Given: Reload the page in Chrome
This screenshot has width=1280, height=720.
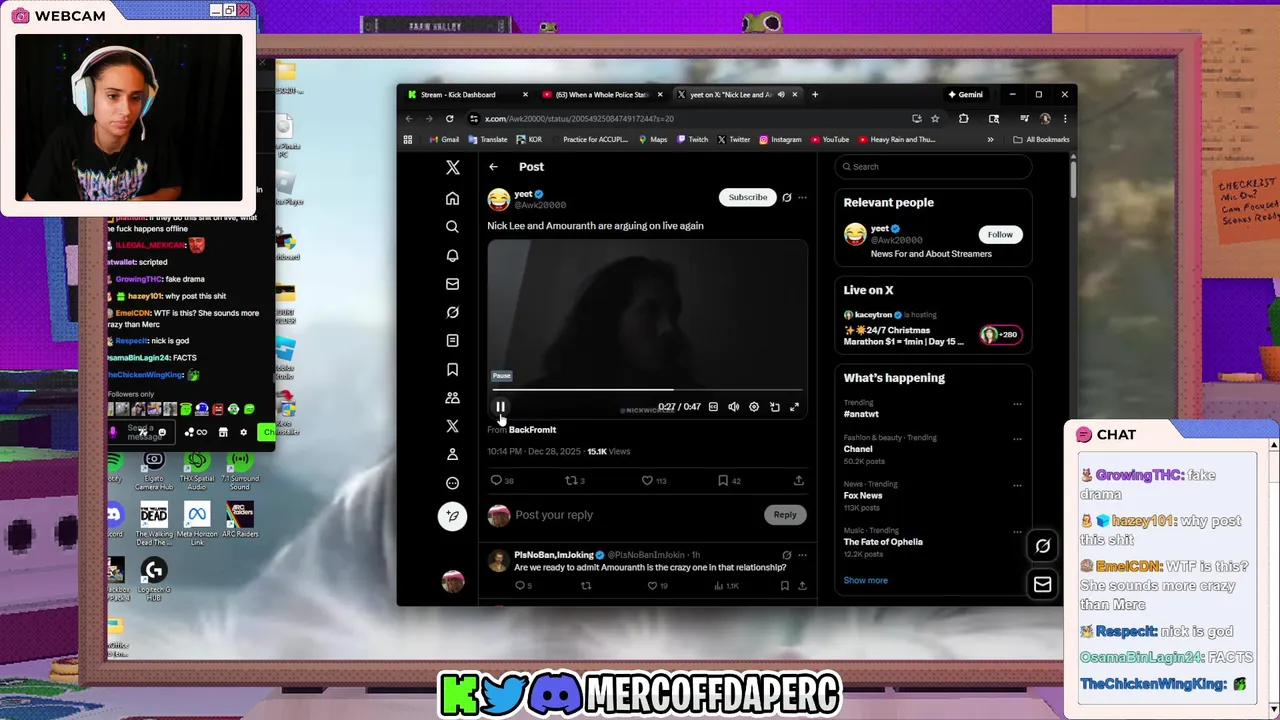Looking at the screenshot, I should pyautogui.click(x=449, y=118).
